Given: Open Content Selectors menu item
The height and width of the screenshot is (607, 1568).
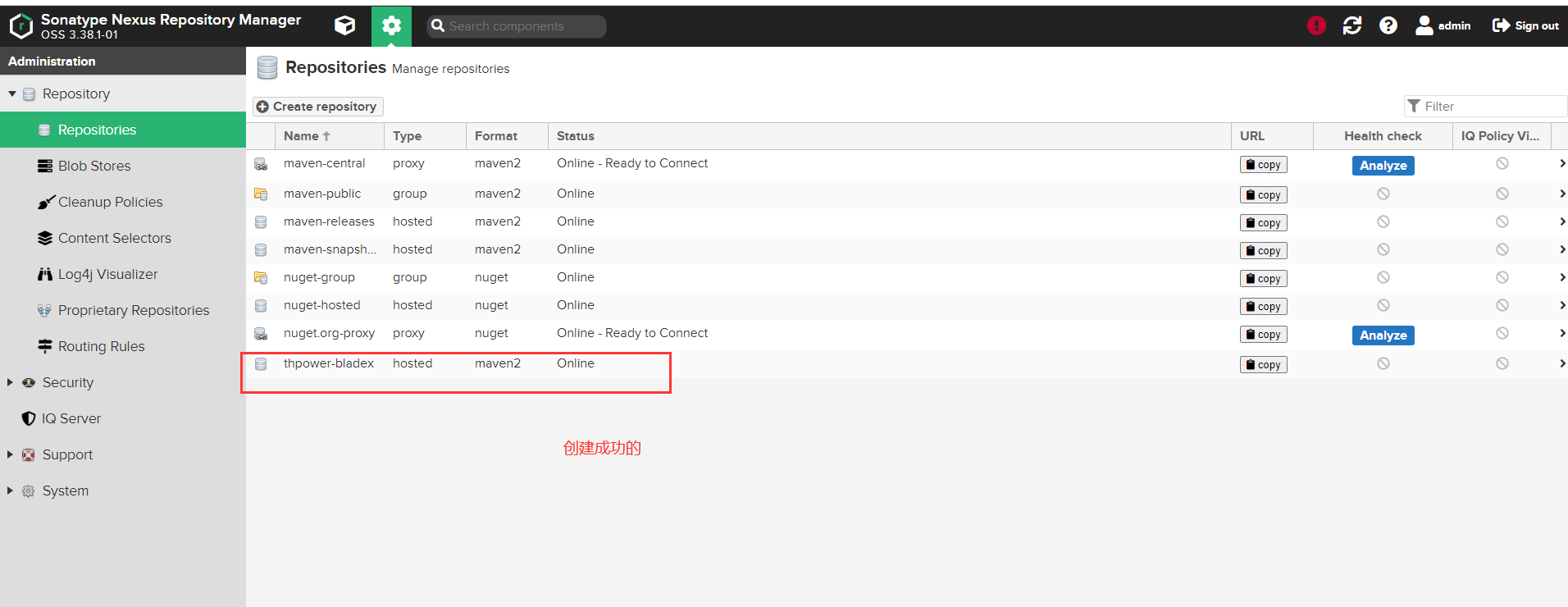Looking at the screenshot, I should pos(123,238).
